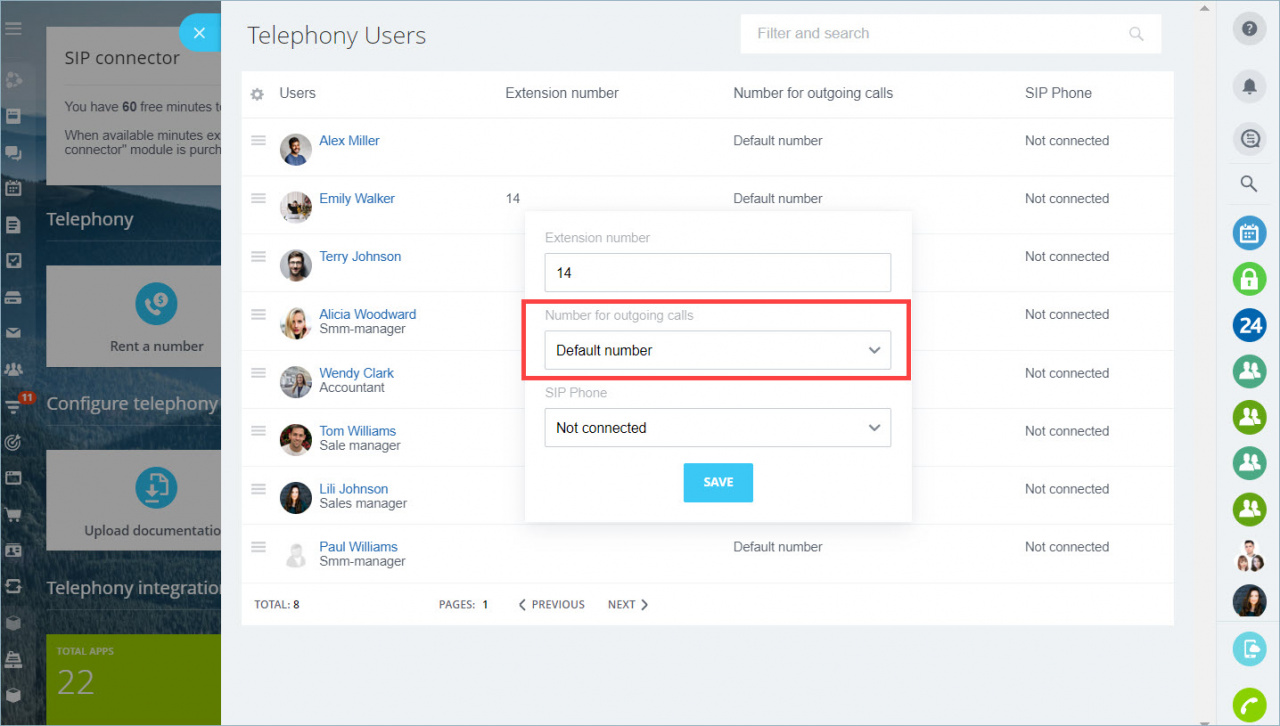The width and height of the screenshot is (1280, 726).
Task: Open the notifications bell icon
Action: [1249, 87]
